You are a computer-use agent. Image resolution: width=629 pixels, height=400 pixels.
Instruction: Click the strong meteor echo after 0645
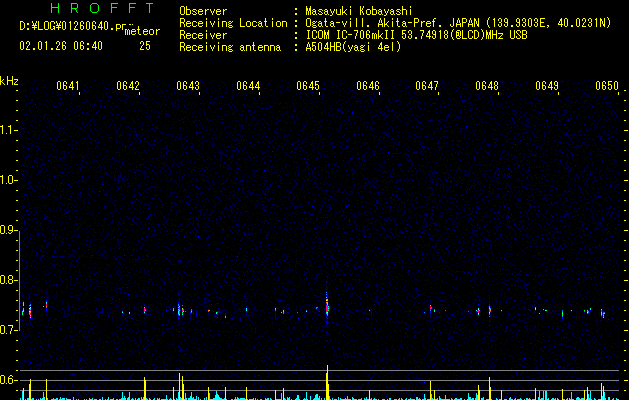tap(327, 308)
